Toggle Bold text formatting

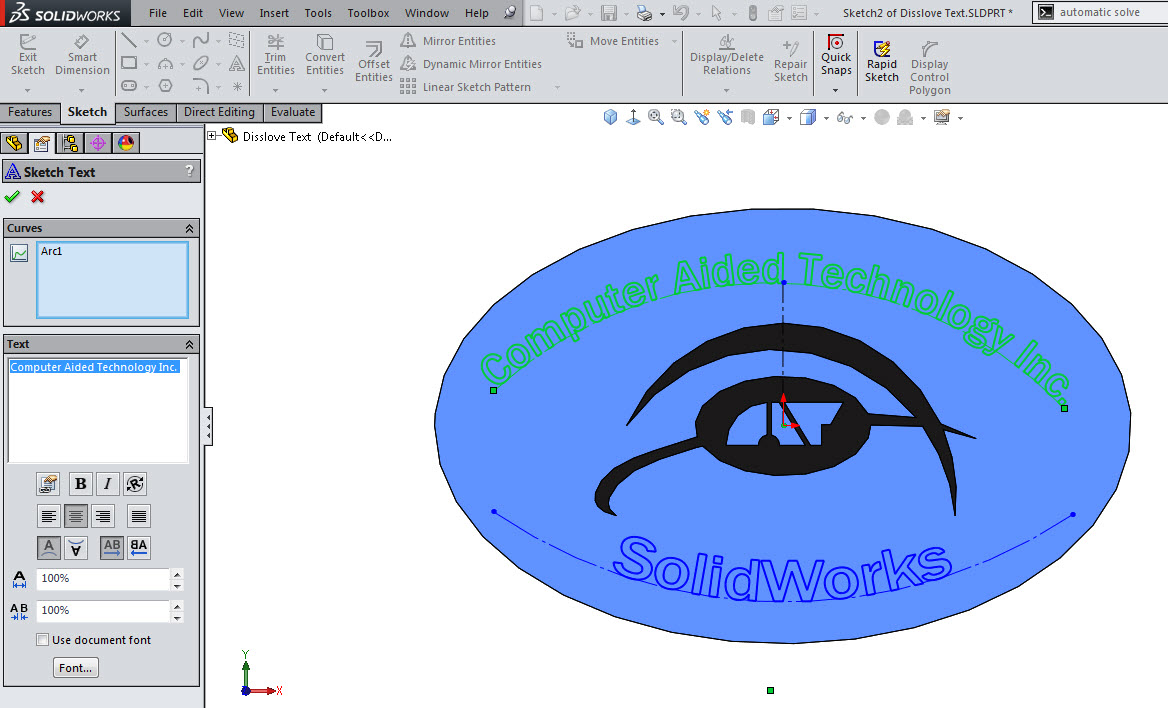coord(80,484)
